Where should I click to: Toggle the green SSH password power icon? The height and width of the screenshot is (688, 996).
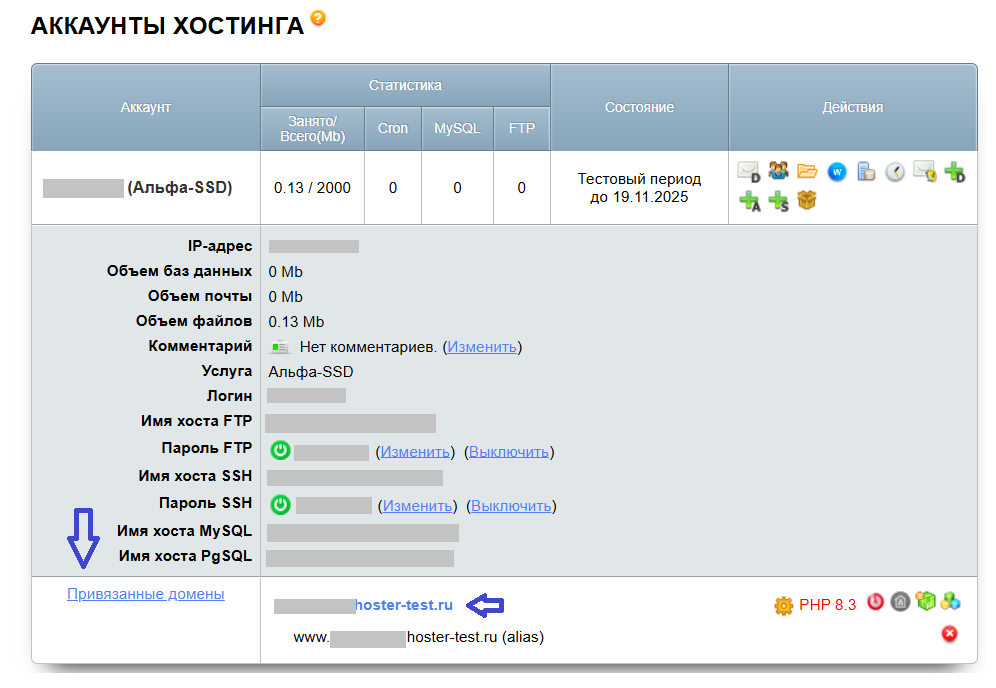point(281,505)
